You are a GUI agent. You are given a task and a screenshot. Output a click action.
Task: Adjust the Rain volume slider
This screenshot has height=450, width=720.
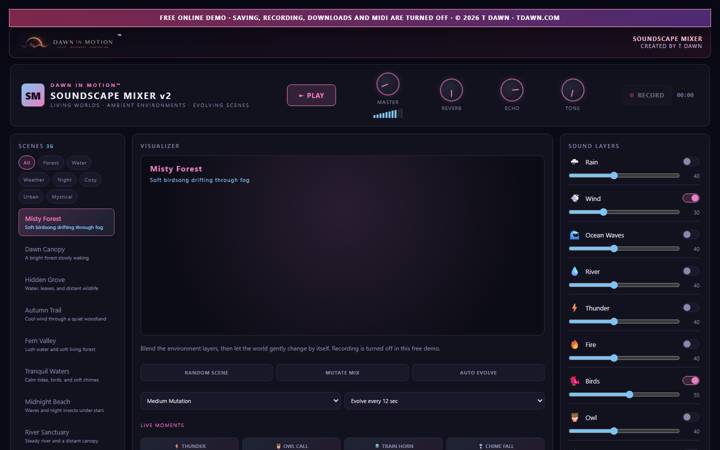(x=624, y=175)
